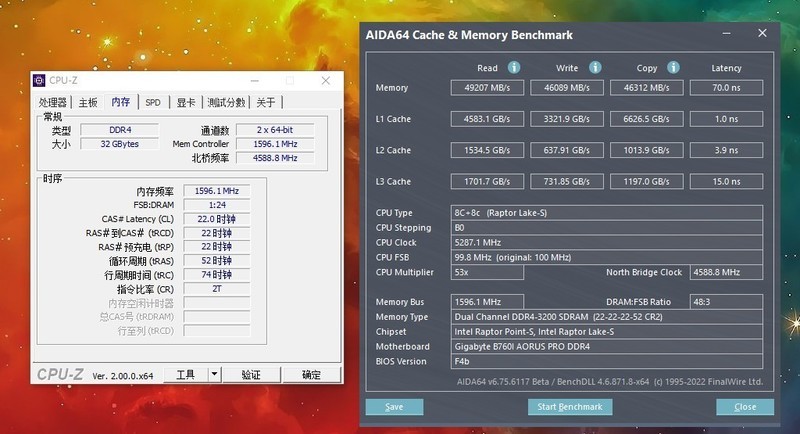800x434 pixels.
Task: Click the CPU Clock value 5287.1 MHz
Action: tap(607, 242)
